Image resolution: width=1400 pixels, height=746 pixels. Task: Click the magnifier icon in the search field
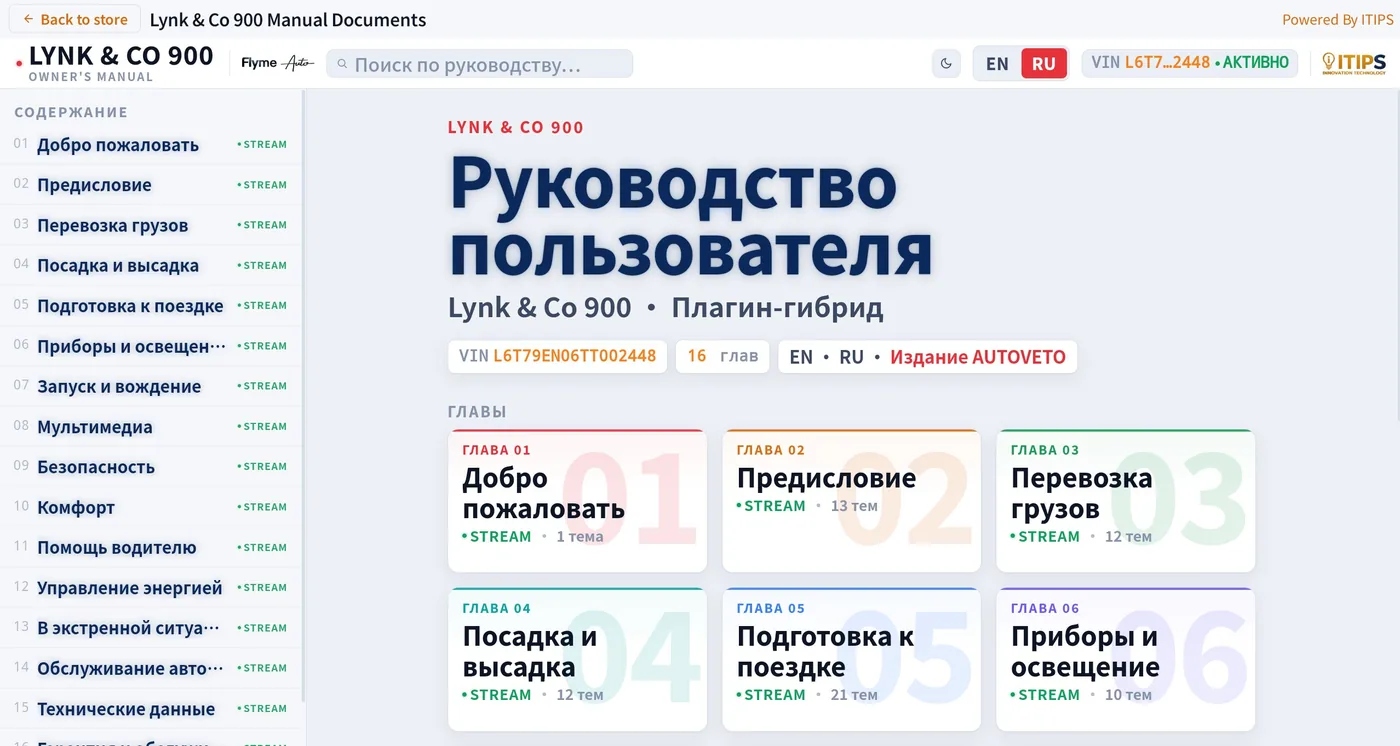click(343, 65)
